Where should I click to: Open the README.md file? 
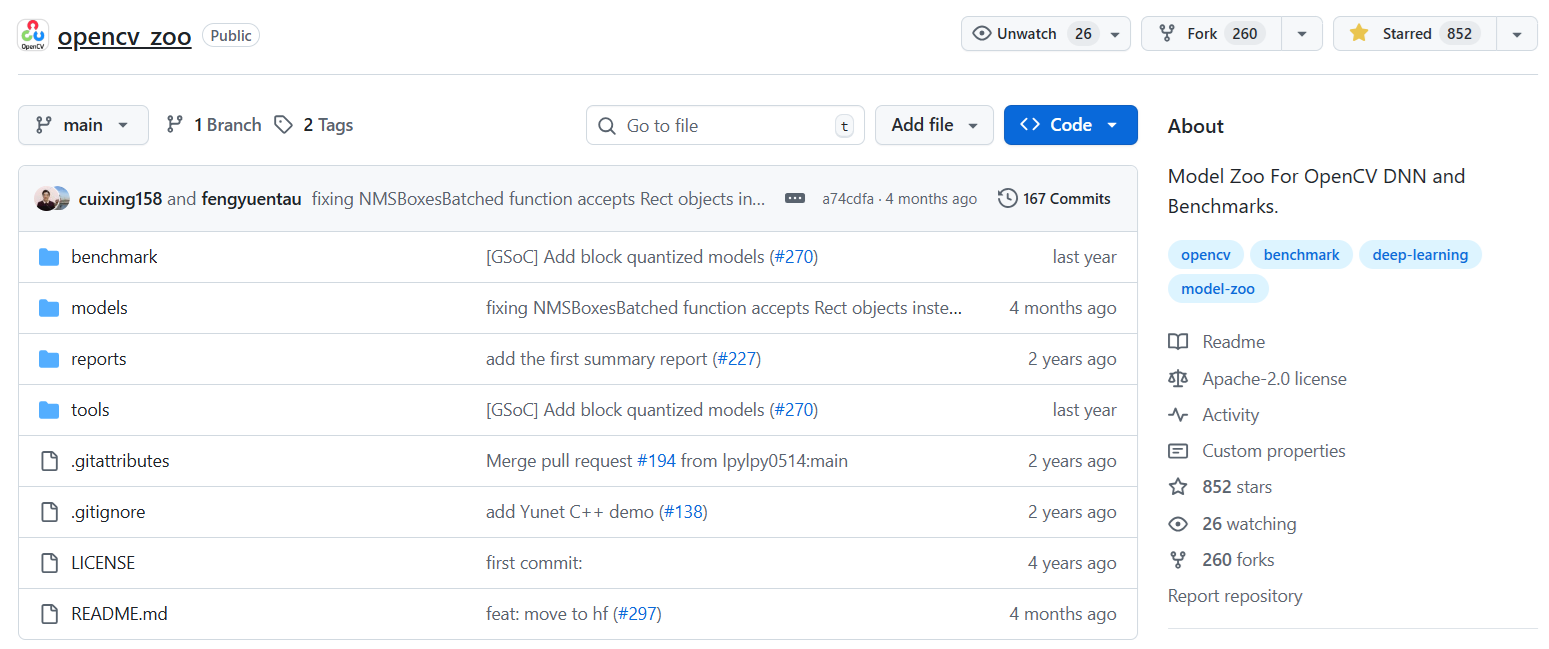tap(119, 614)
